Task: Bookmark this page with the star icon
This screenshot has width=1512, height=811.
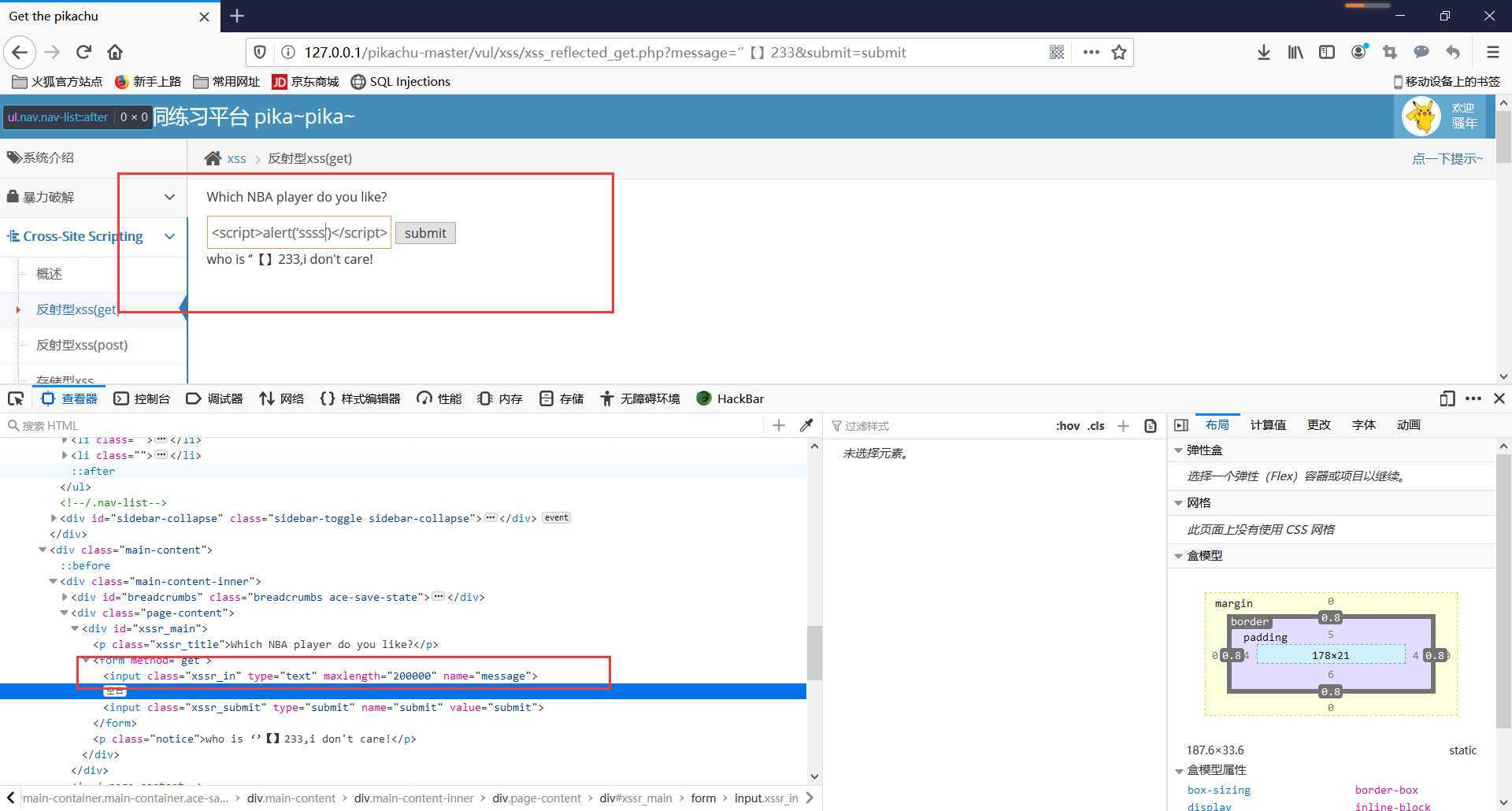Action: tap(1118, 53)
